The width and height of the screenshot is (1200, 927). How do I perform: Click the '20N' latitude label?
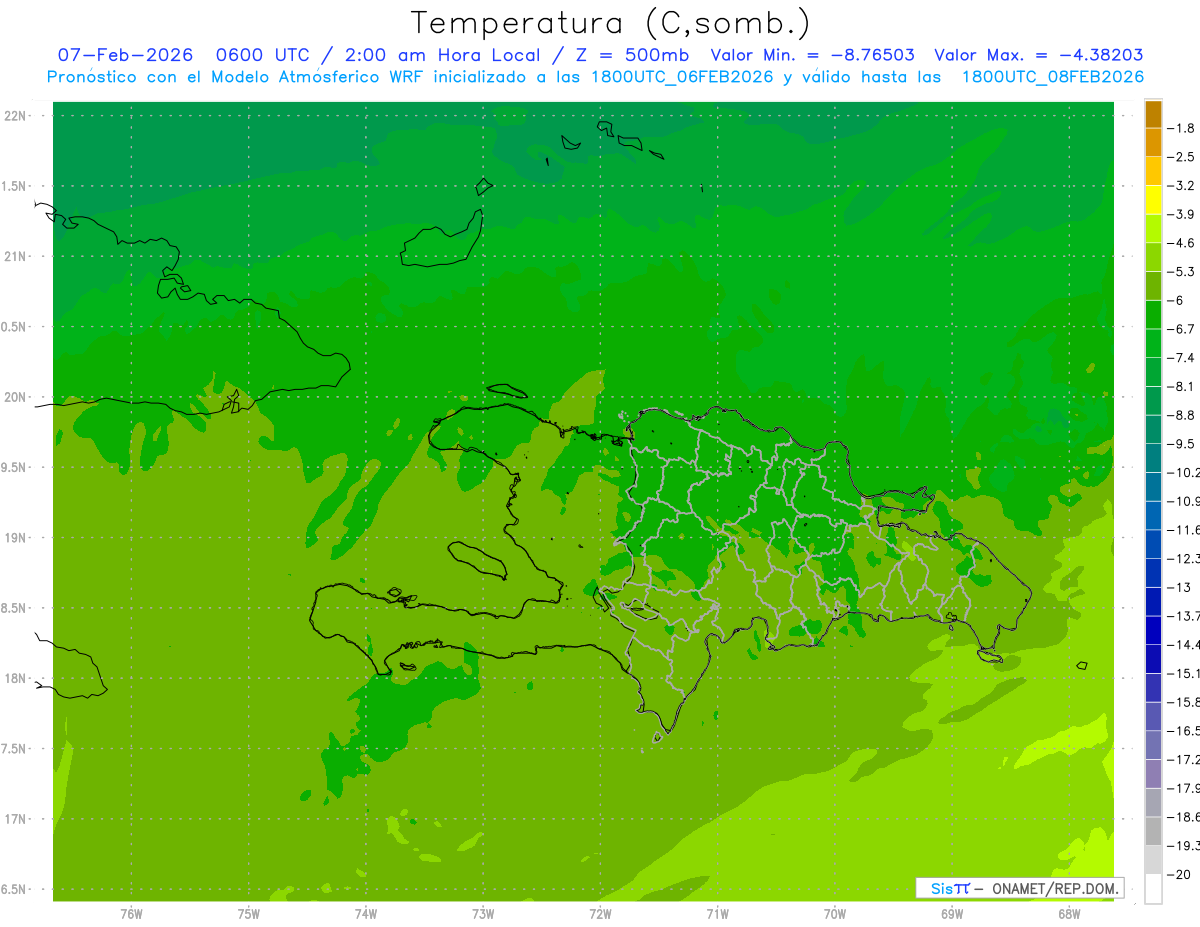tap(14, 397)
